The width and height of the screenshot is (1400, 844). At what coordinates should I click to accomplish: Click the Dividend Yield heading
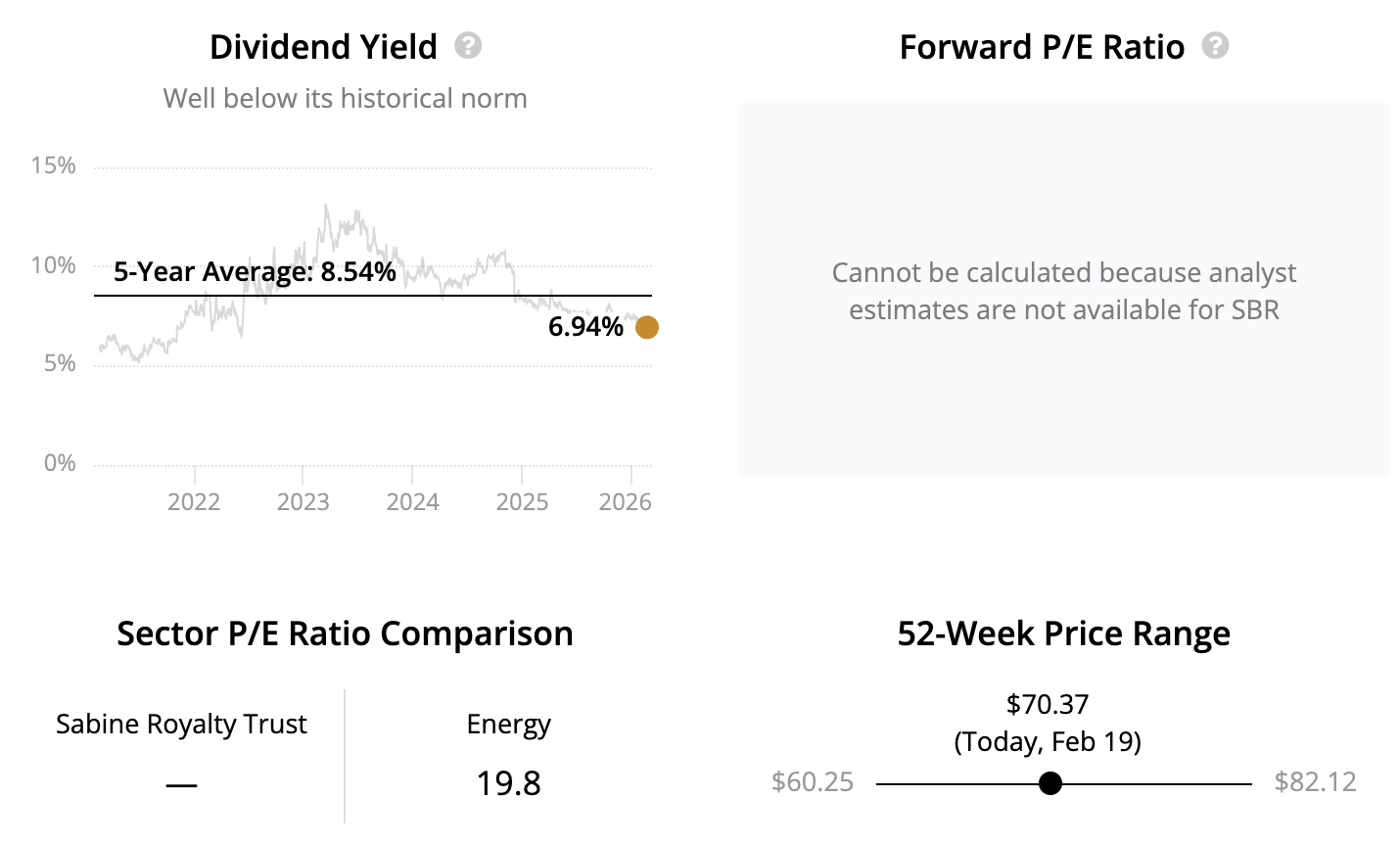coord(323,47)
